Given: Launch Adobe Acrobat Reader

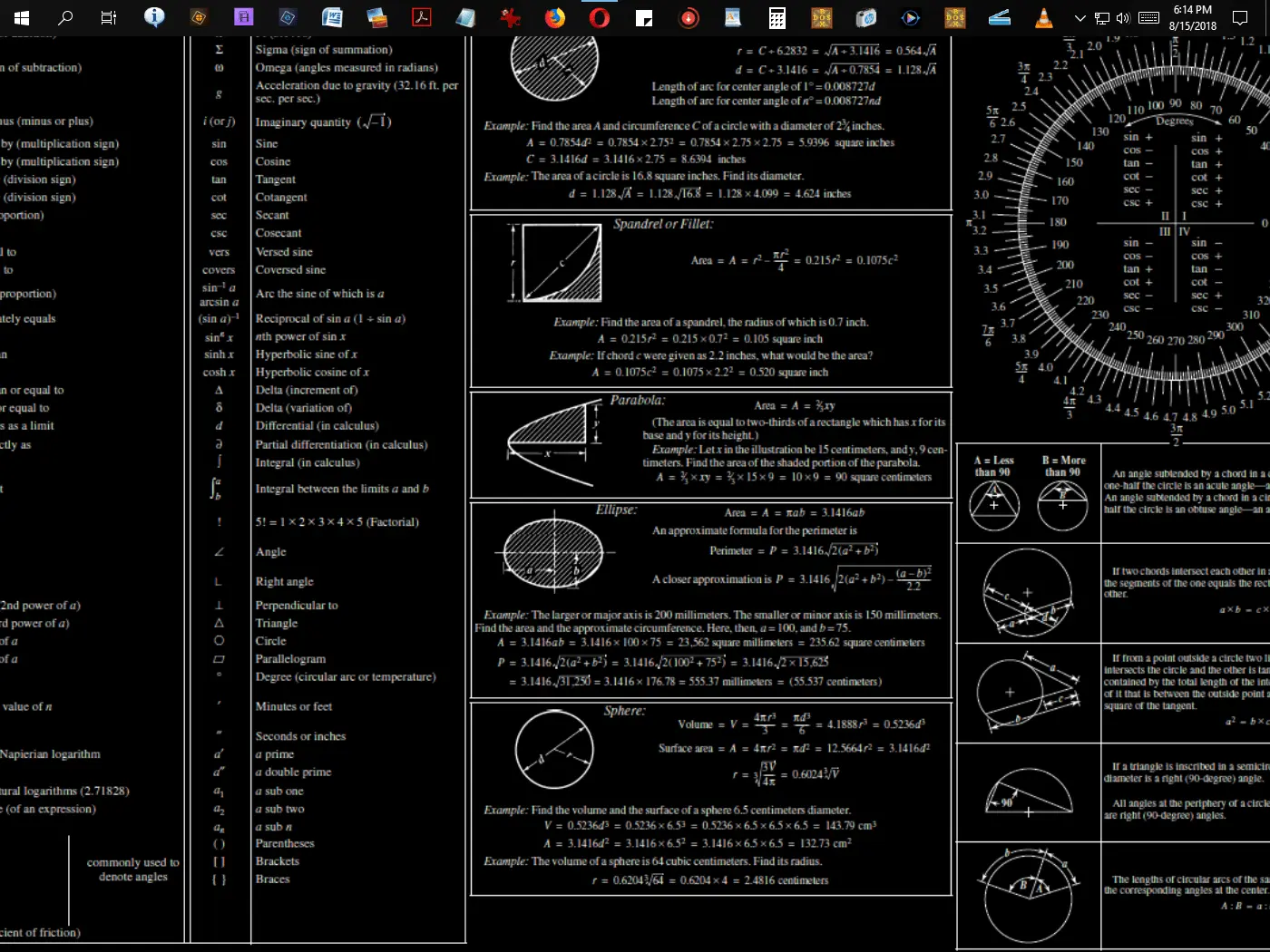Looking at the screenshot, I should click(x=422, y=18).
